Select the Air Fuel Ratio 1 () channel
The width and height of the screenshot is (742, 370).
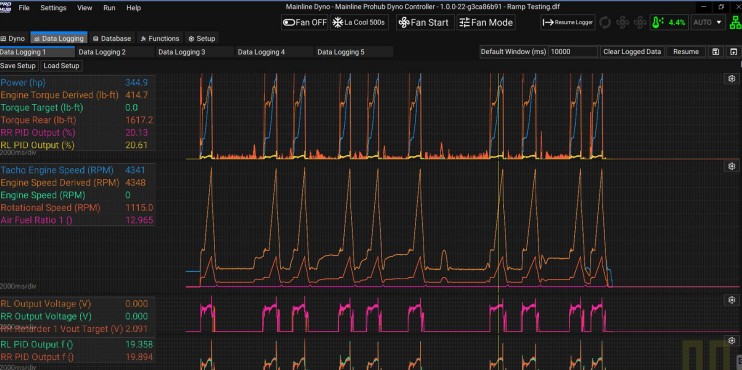(36, 220)
